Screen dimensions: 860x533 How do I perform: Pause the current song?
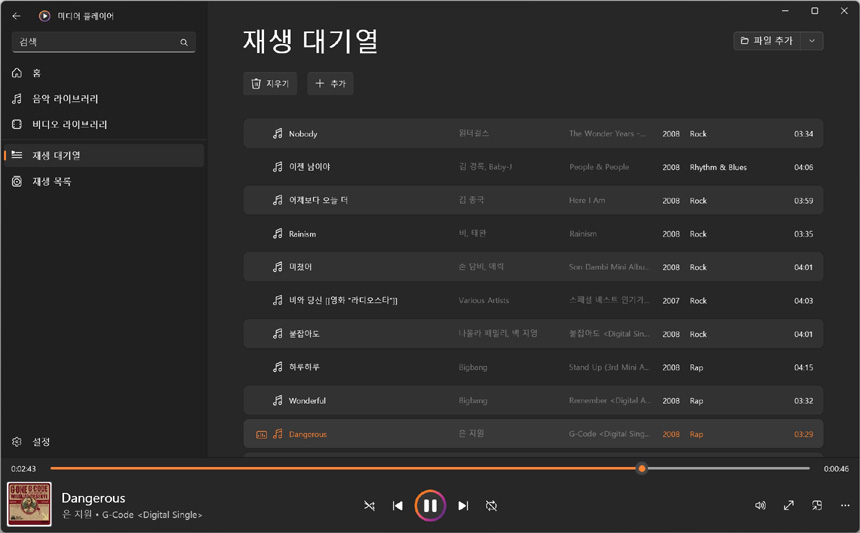[430, 506]
